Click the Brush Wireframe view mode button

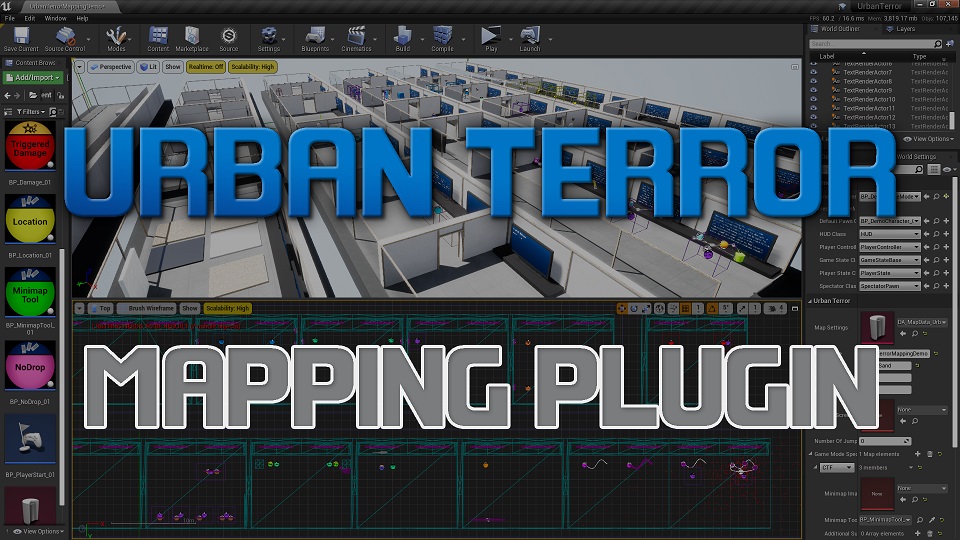click(146, 309)
